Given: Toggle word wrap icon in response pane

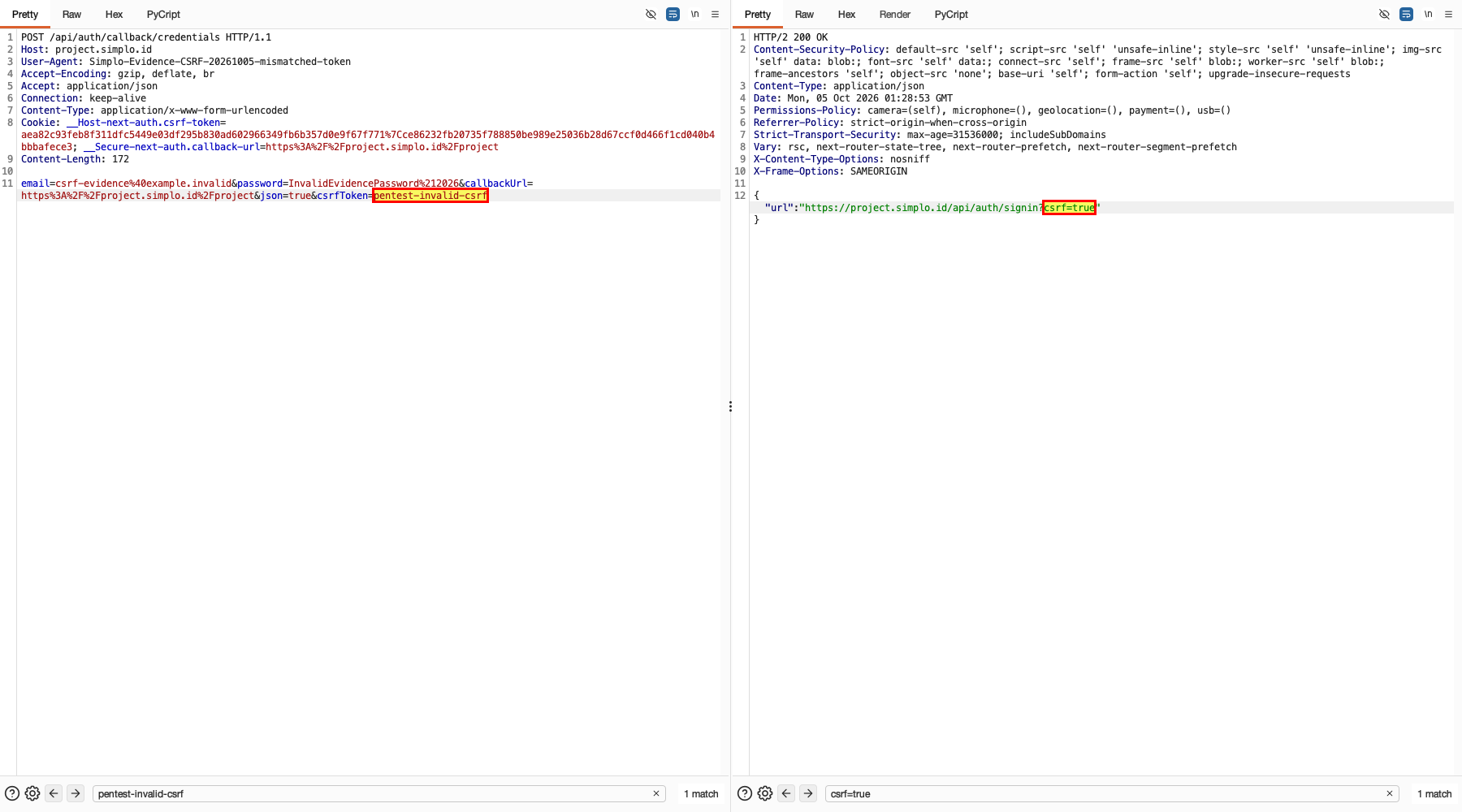Looking at the screenshot, I should tap(1406, 14).
